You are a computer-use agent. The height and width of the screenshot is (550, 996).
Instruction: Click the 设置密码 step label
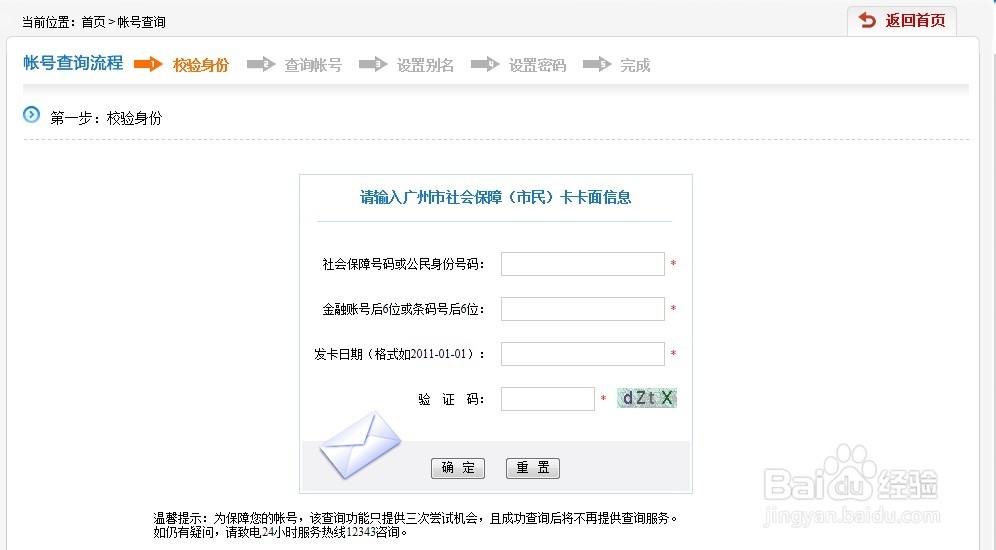click(x=537, y=65)
